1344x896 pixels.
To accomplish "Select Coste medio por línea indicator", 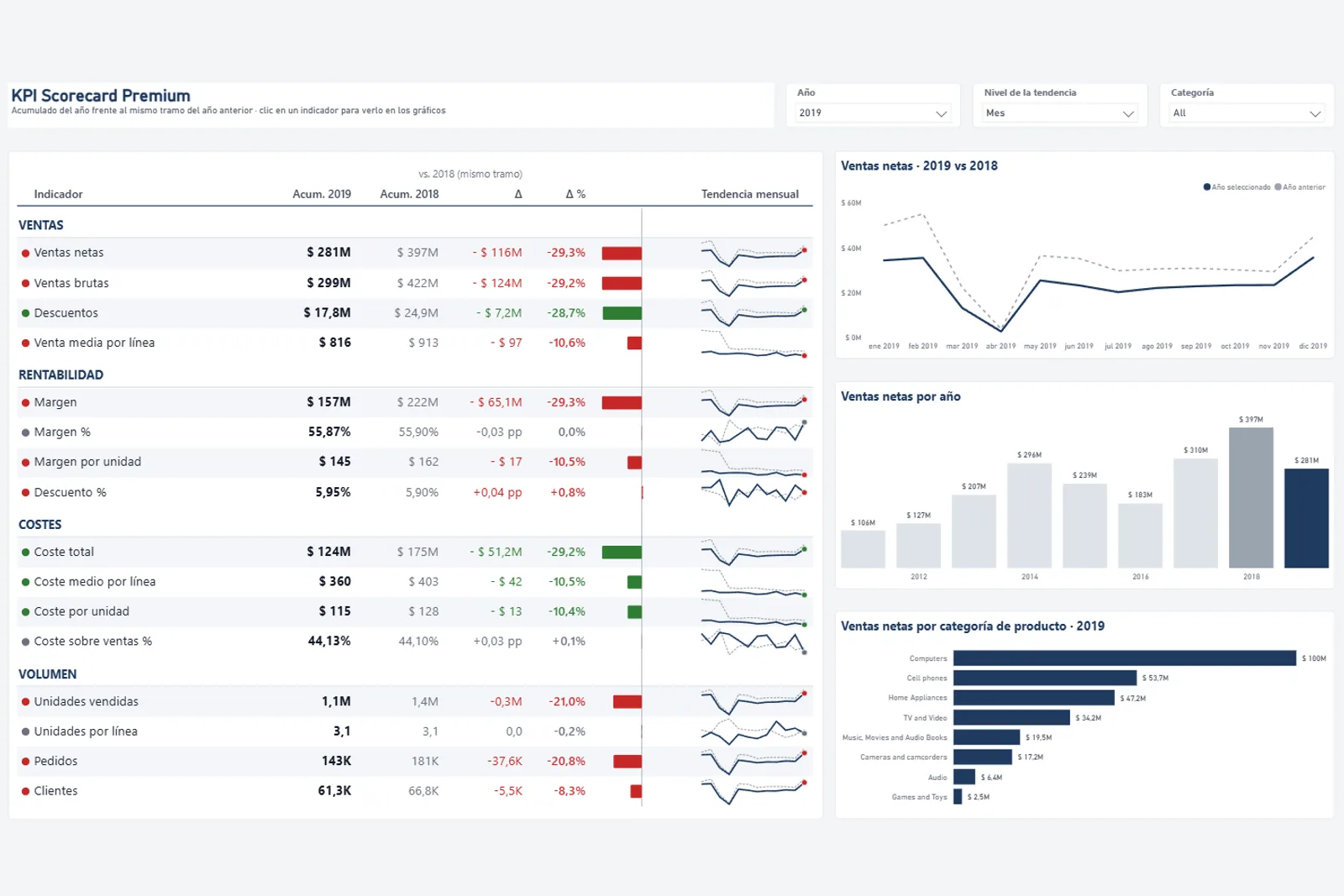I will [x=415, y=582].
